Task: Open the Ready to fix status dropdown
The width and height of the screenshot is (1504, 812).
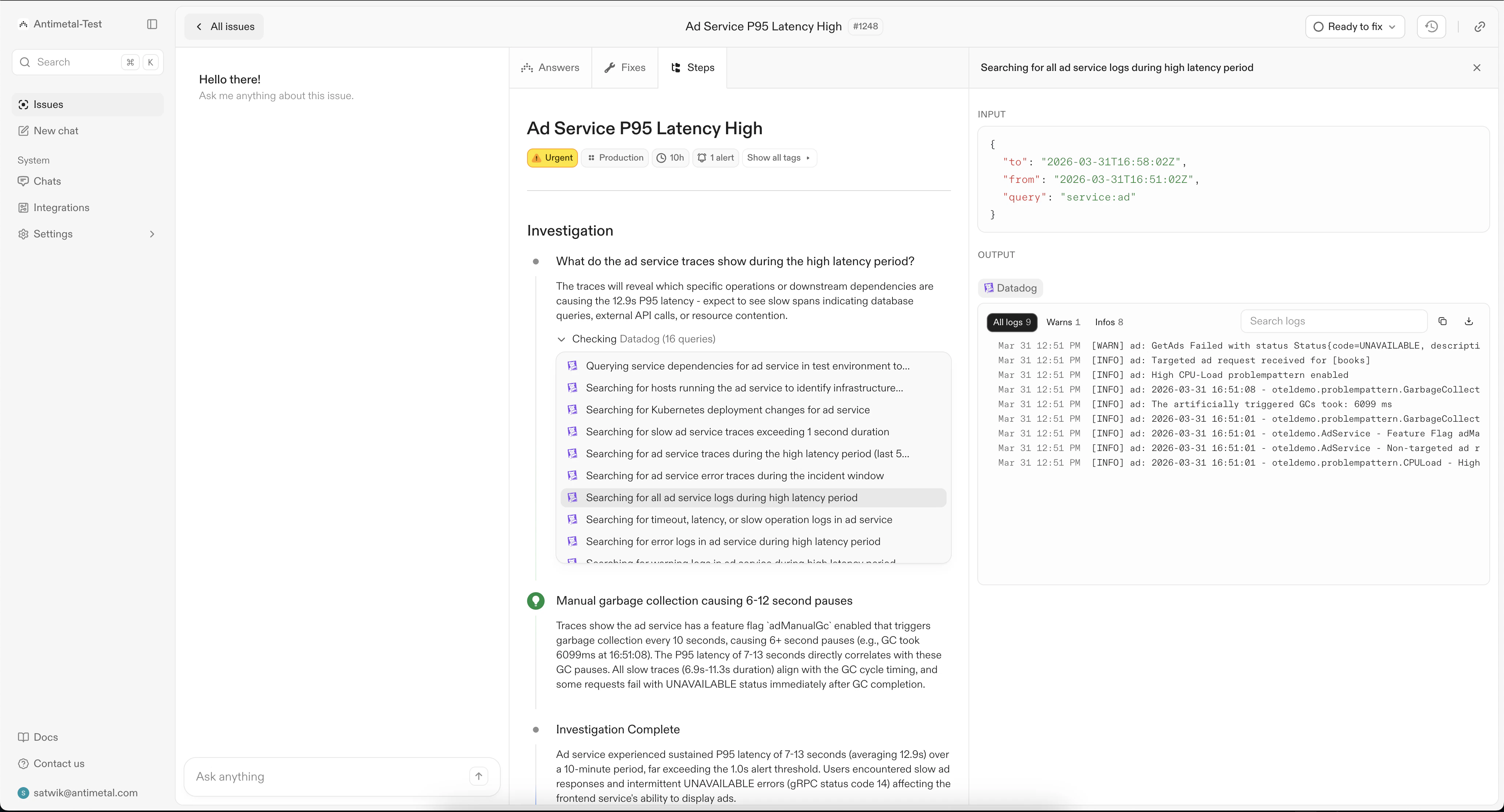Action: 1354,26
